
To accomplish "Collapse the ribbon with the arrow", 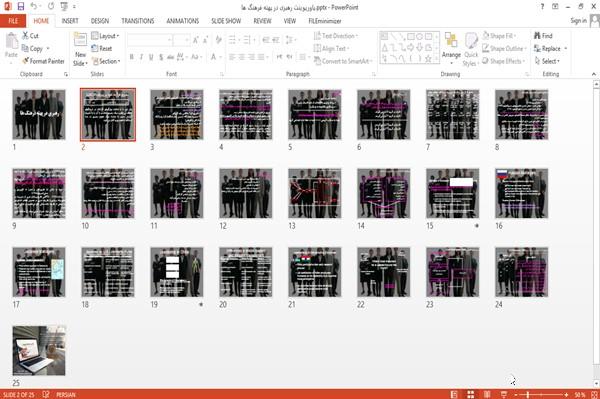I will [x=593, y=74].
